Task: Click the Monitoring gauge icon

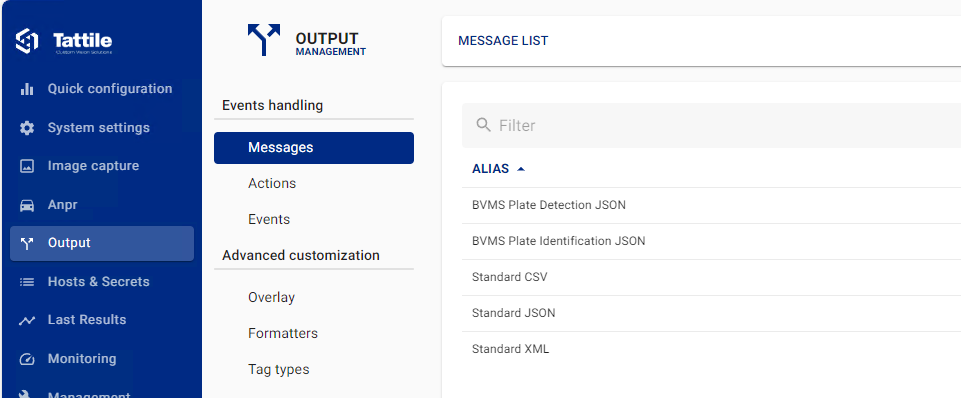Action: 27,359
